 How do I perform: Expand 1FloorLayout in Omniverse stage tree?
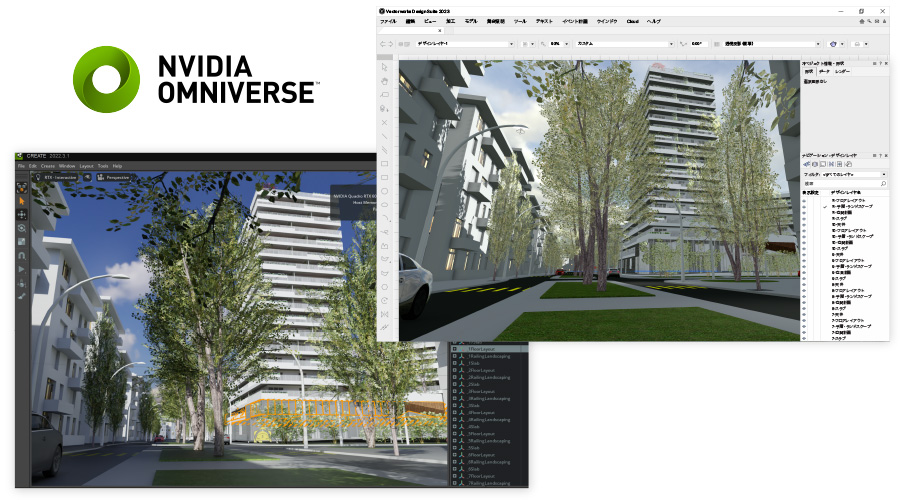pyautogui.click(x=455, y=349)
